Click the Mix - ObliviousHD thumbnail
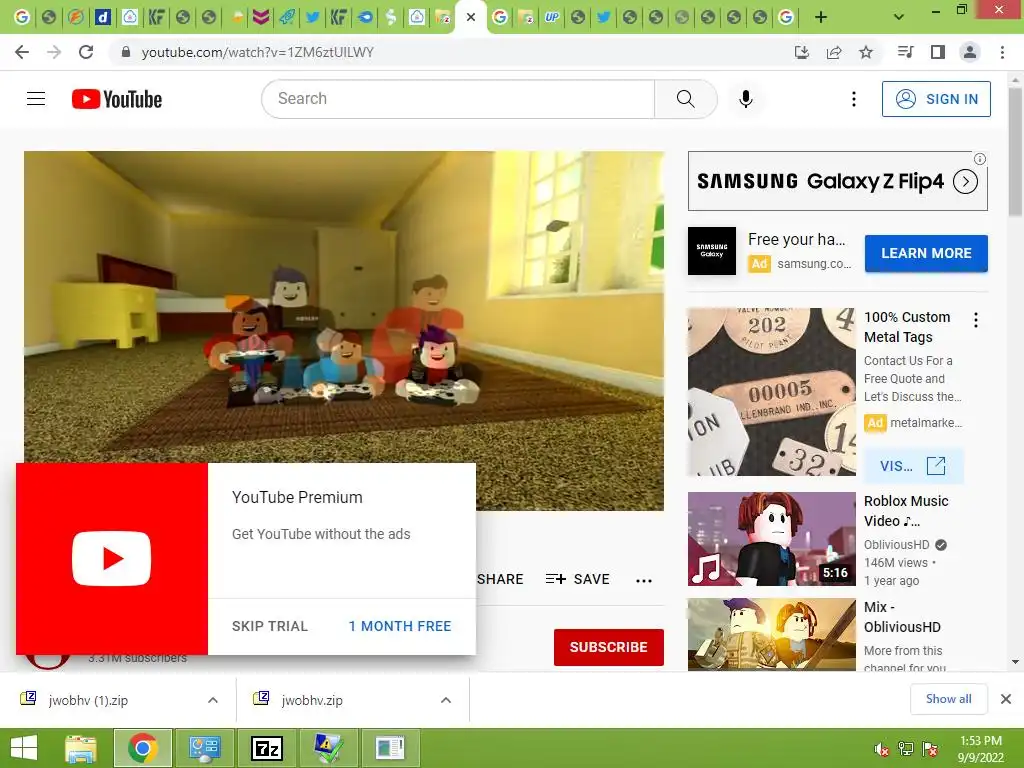 771,634
